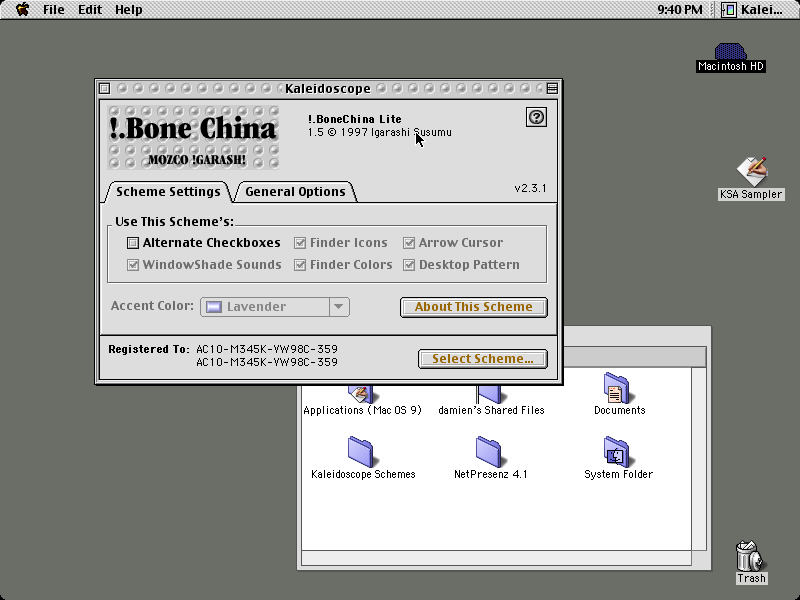This screenshot has height=600, width=800.
Task: Click the !.Bone China scheme logo
Action: (193, 137)
